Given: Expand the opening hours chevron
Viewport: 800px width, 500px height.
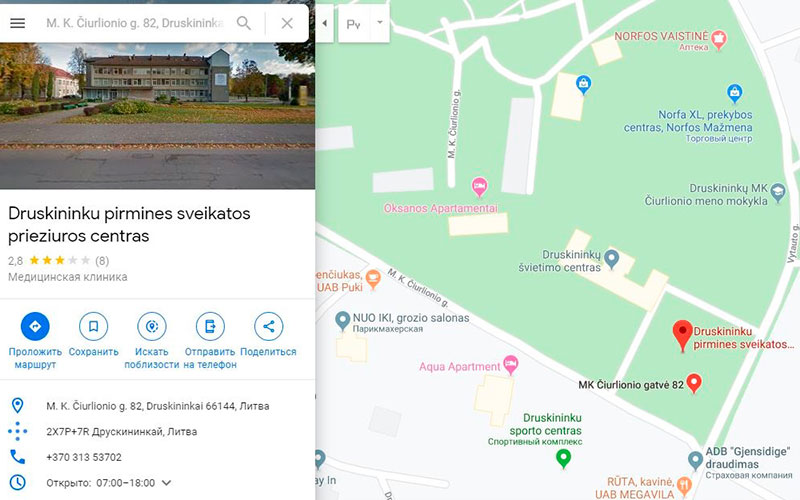Looking at the screenshot, I should pos(166,483).
